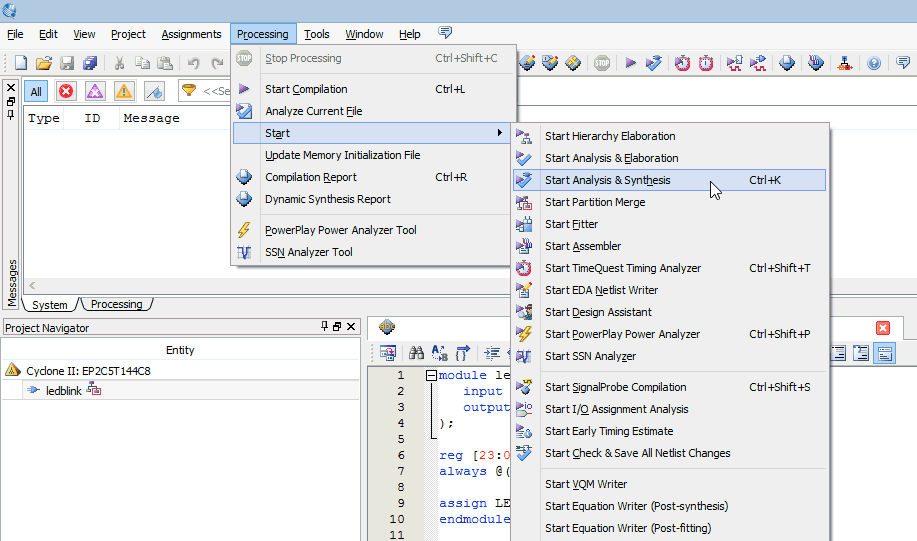Expand the Start submenu arrow
This screenshot has width=917, height=541.
pos(499,133)
